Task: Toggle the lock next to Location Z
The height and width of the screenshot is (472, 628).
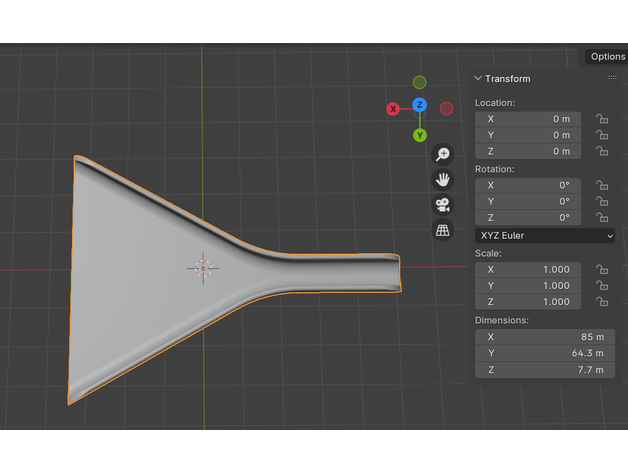Action: point(601,151)
